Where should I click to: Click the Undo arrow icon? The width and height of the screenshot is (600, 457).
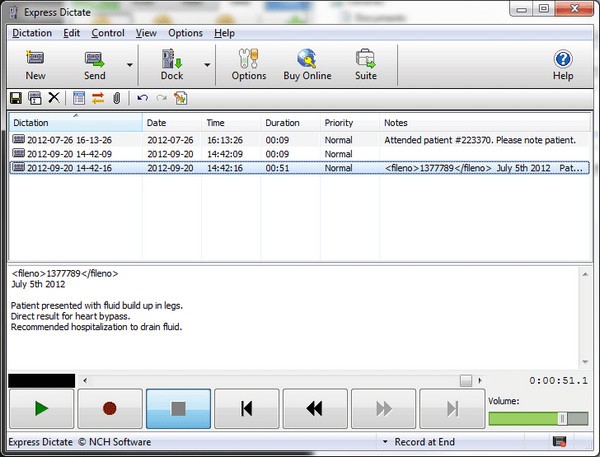click(x=143, y=98)
